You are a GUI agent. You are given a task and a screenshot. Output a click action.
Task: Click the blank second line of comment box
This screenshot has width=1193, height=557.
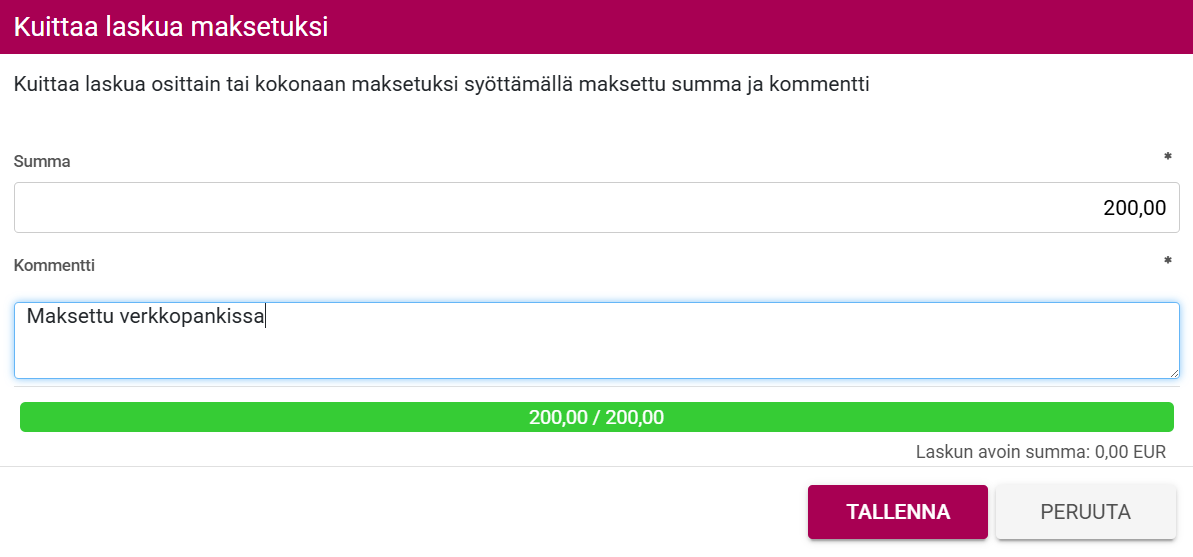click(x=400, y=352)
